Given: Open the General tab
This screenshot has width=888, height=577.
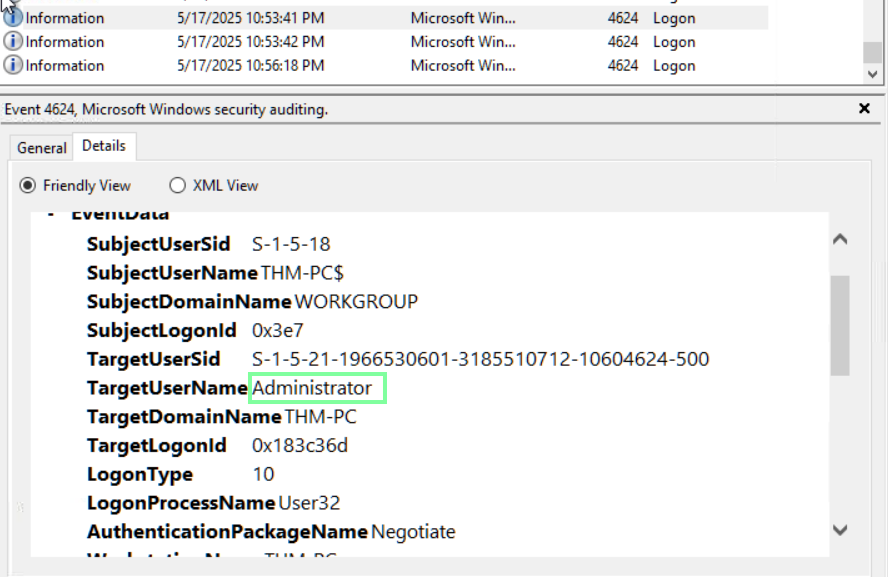Looking at the screenshot, I should pyautogui.click(x=42, y=148).
